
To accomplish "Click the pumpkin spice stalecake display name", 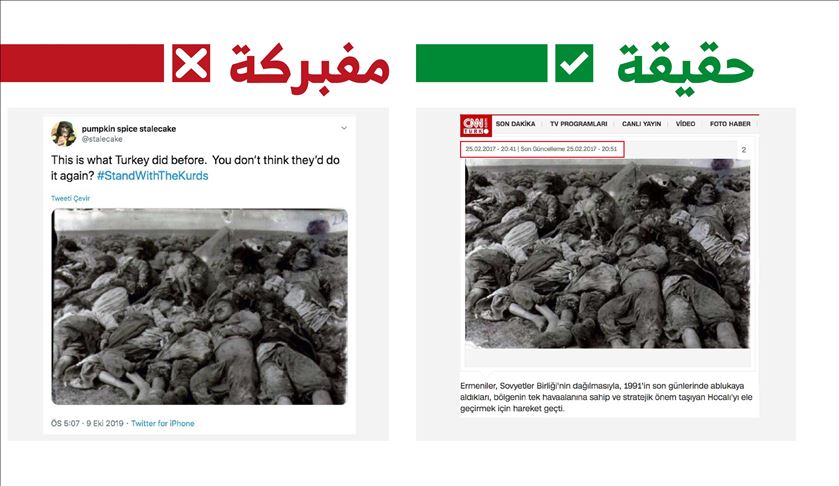I will (x=128, y=128).
